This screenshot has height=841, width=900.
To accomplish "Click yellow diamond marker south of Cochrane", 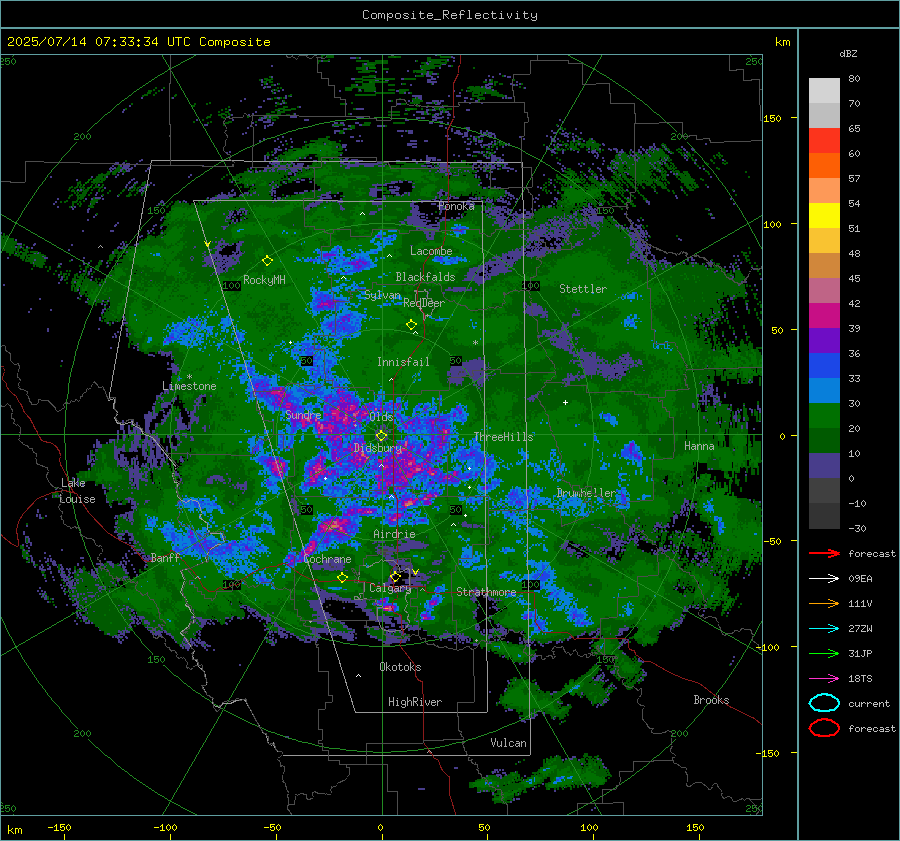I will 342,578.
